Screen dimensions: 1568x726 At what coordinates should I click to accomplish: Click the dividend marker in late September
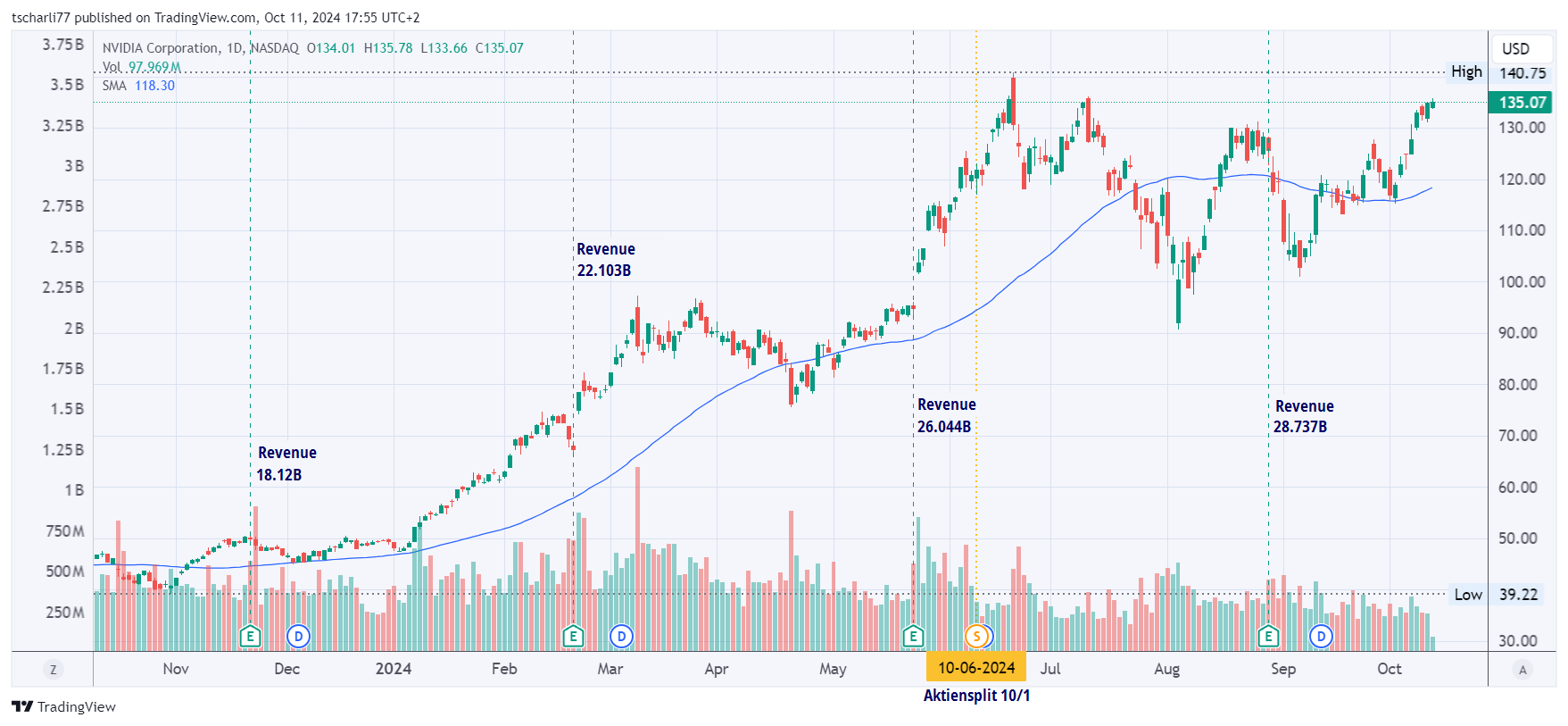(x=1321, y=636)
